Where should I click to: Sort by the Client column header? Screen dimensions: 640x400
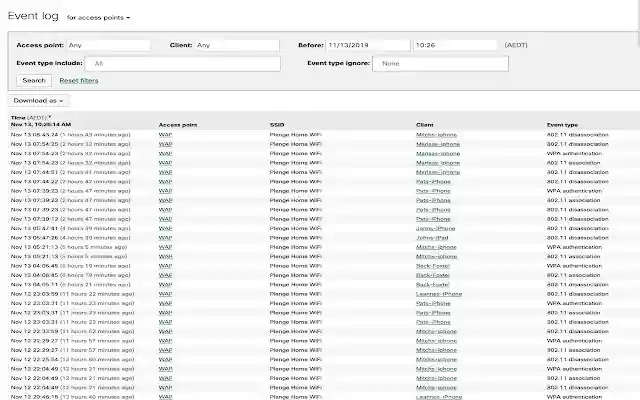425,125
